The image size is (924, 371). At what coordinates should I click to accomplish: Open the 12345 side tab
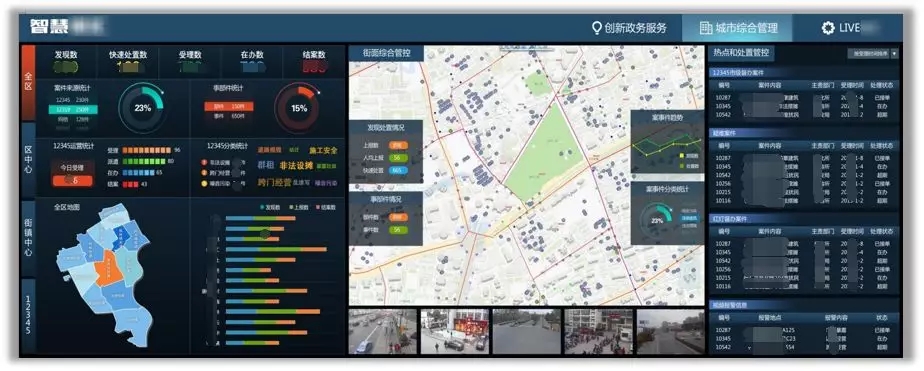coord(28,314)
